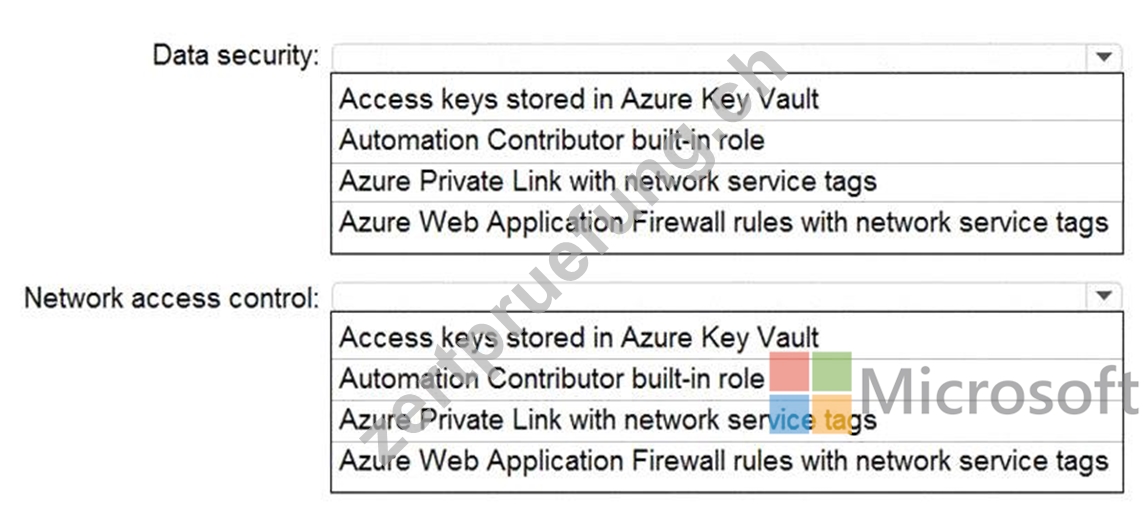Click the green square of Microsoft logo
This screenshot has width=1146, height=507.
coord(832,372)
